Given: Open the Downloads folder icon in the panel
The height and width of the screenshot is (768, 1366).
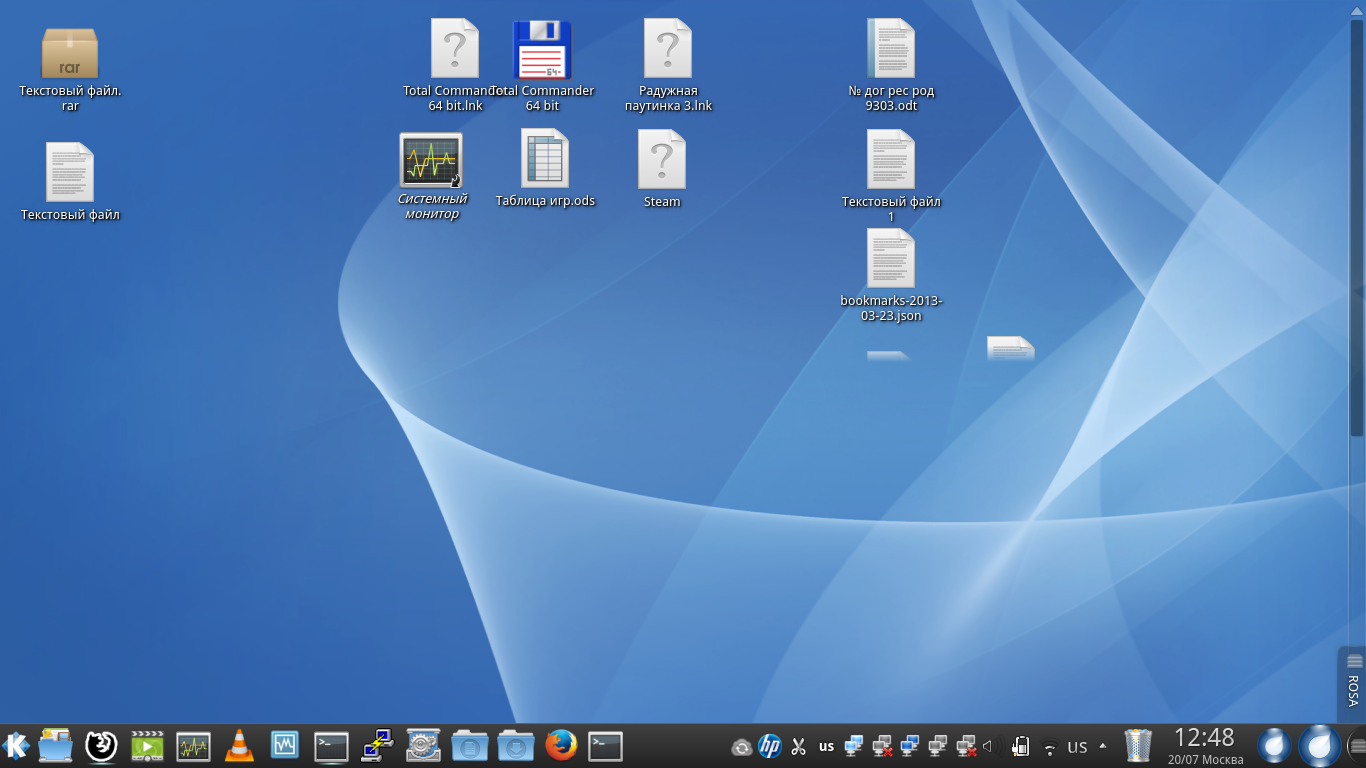Looking at the screenshot, I should click(x=515, y=746).
